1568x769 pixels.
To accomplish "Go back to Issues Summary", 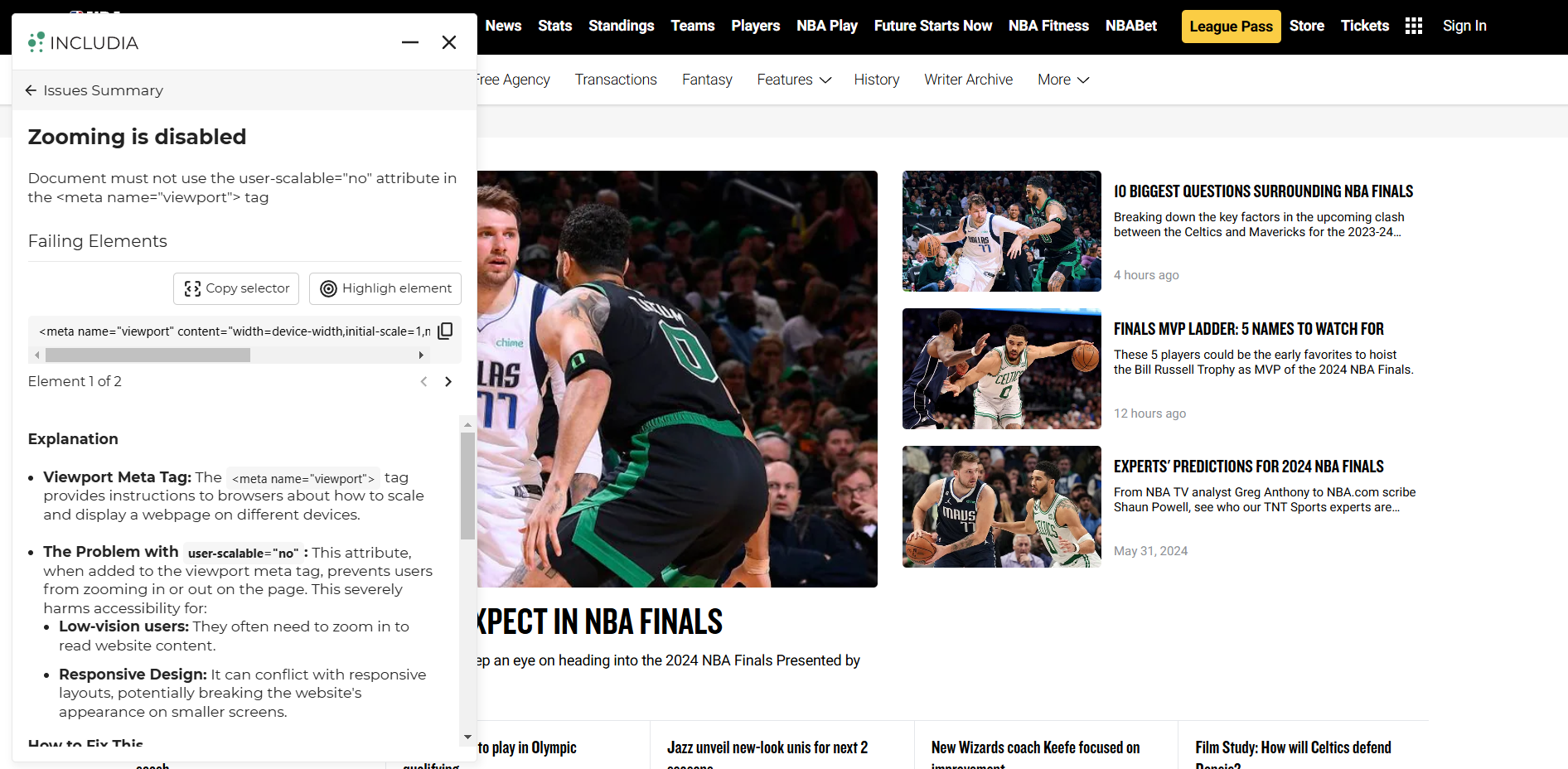I will [94, 90].
